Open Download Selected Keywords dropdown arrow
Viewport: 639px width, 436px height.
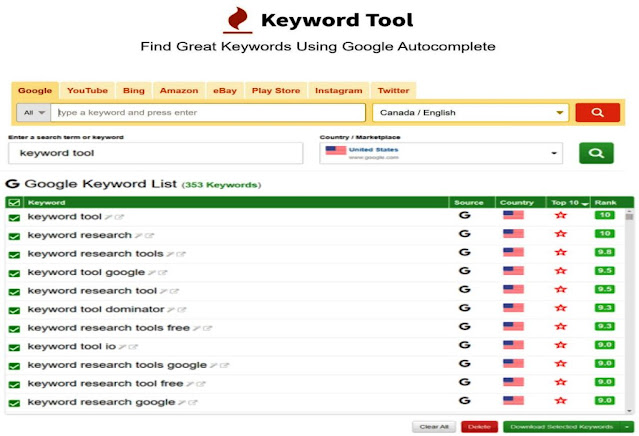pos(627,427)
